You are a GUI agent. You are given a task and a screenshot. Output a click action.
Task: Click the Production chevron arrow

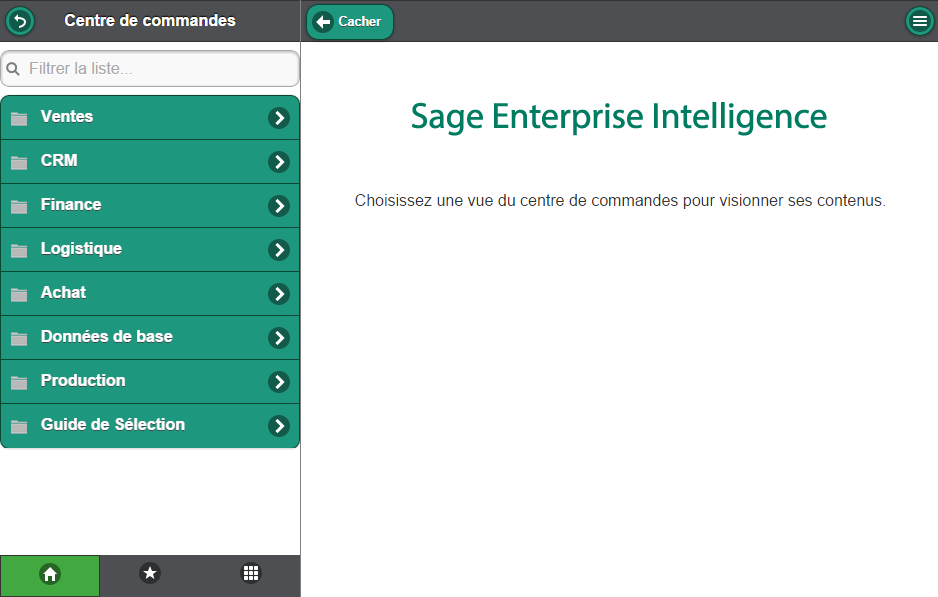coord(279,382)
